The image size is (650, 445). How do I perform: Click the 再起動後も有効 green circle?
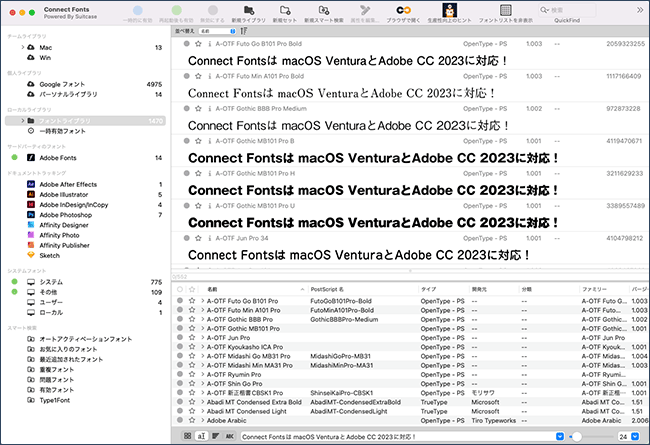point(177,10)
